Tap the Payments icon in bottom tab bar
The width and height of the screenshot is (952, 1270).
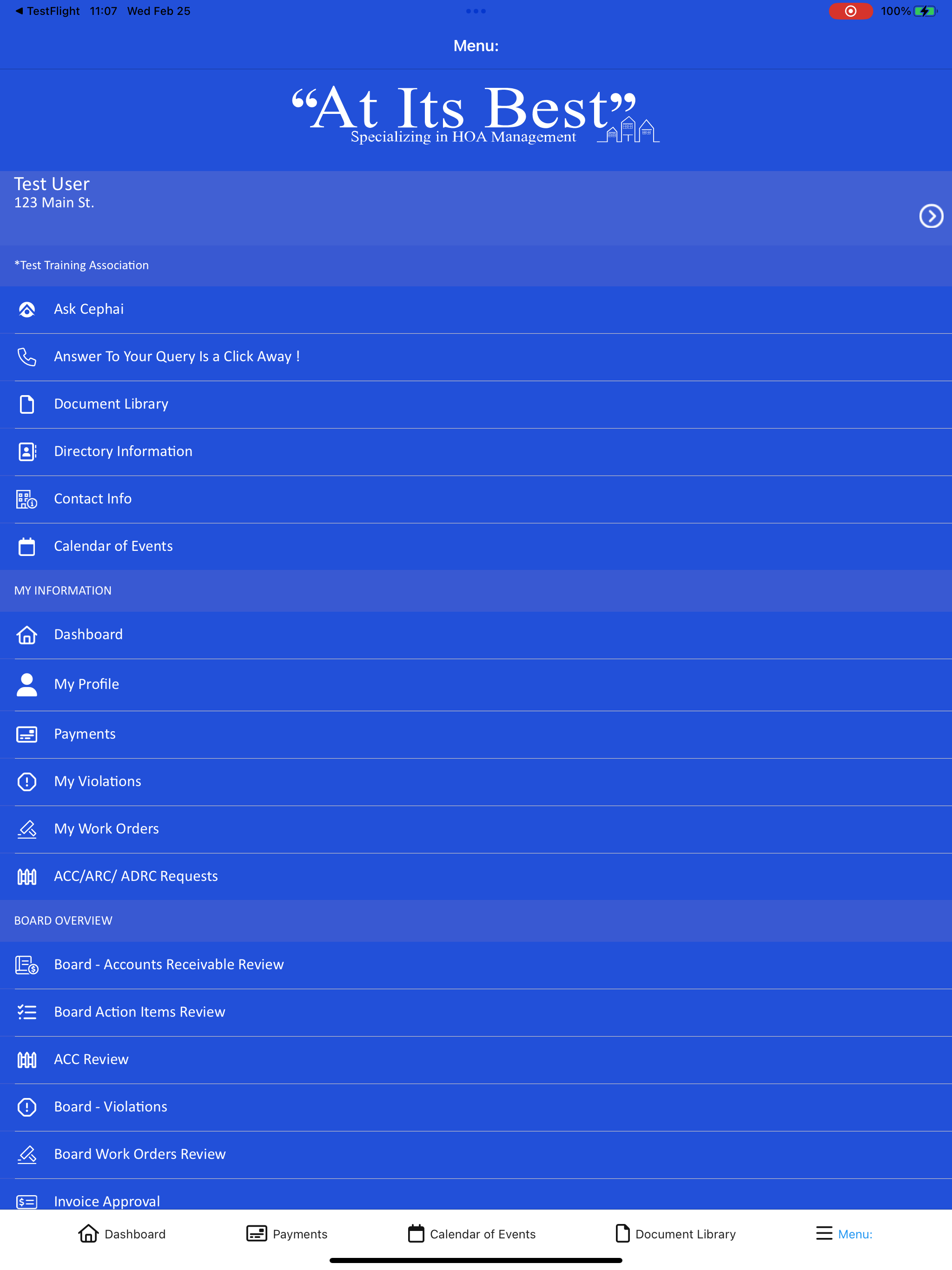click(x=257, y=1233)
